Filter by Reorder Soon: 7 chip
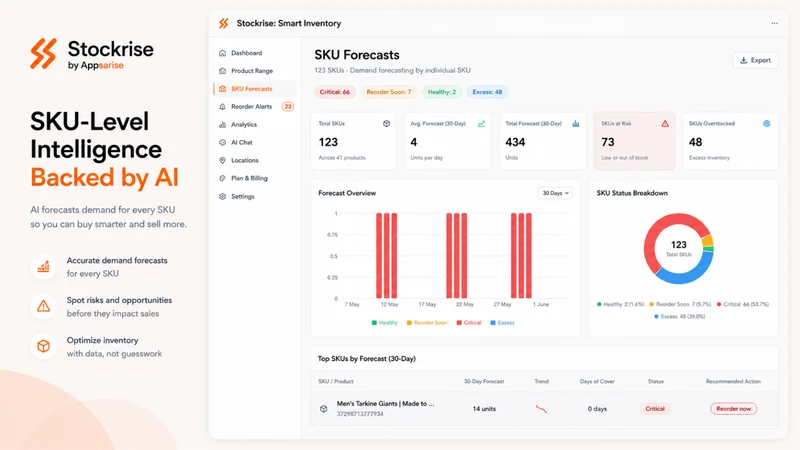 389,92
